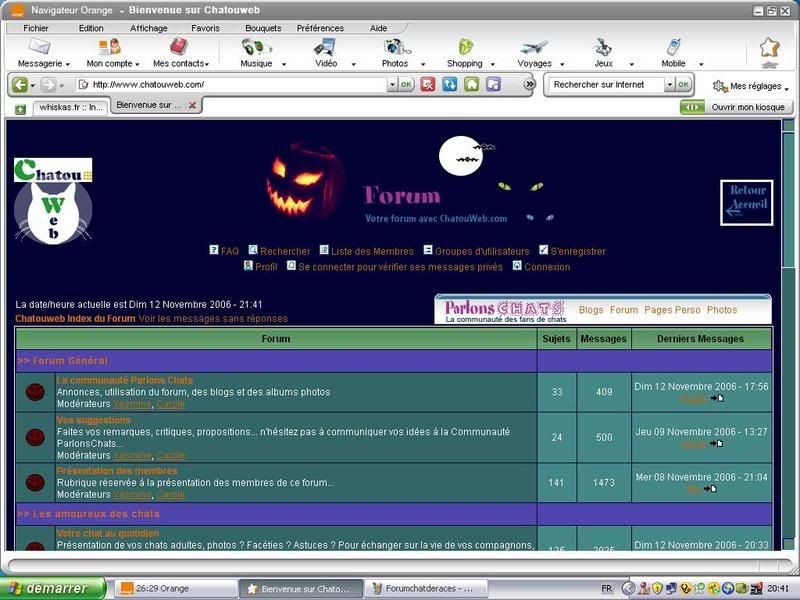Switch to 26:29 Orange taskbar window
The image size is (800, 600).
(x=175, y=589)
